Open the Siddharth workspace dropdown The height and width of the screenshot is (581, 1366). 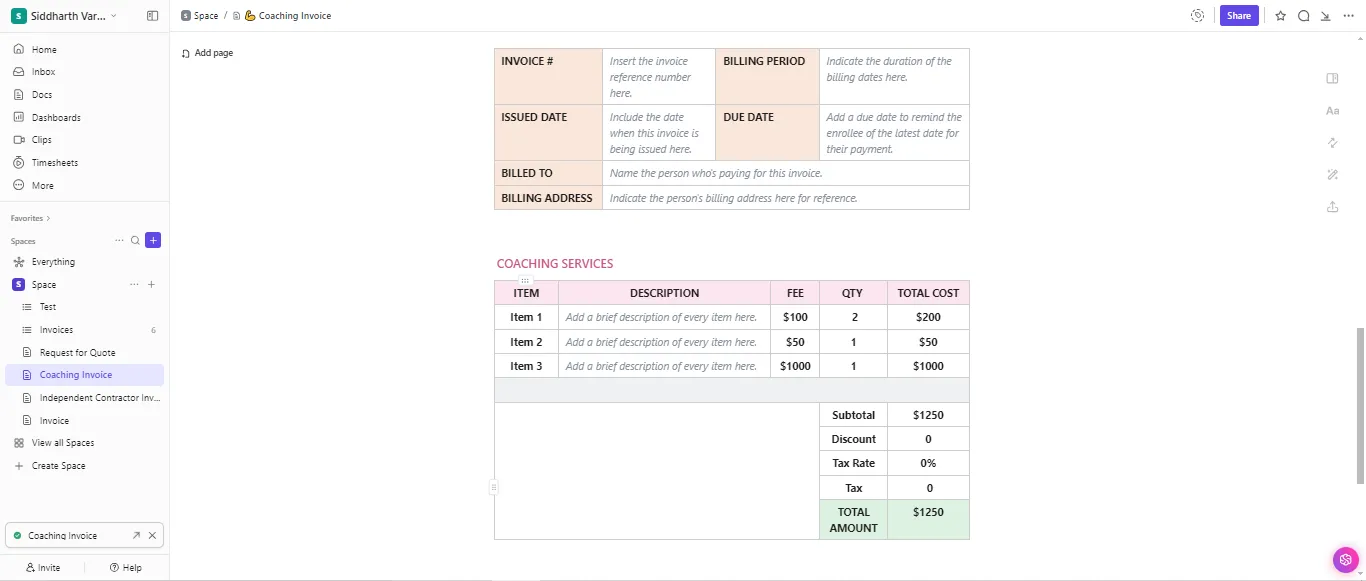click(x=64, y=16)
